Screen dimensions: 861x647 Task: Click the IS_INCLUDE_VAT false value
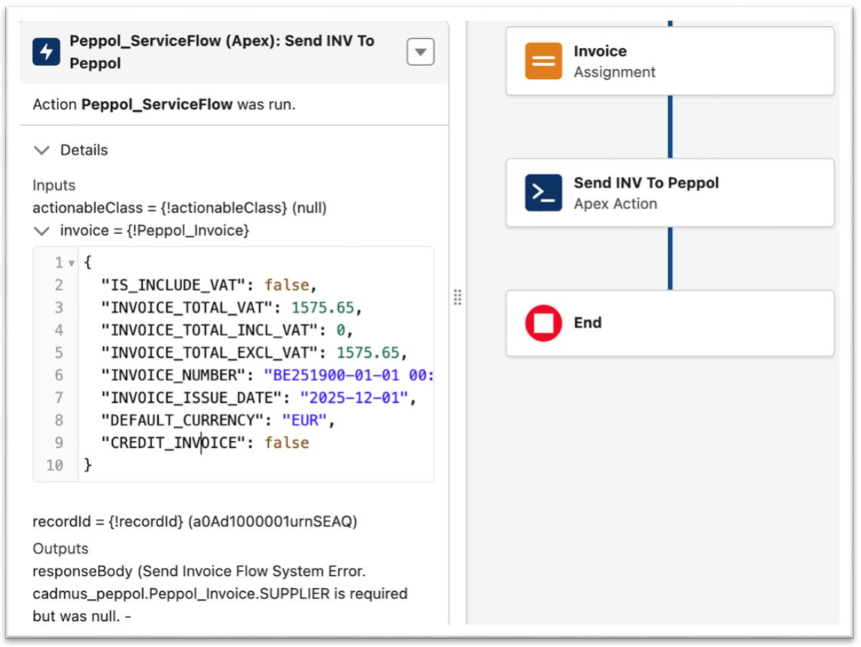pyautogui.click(x=289, y=285)
